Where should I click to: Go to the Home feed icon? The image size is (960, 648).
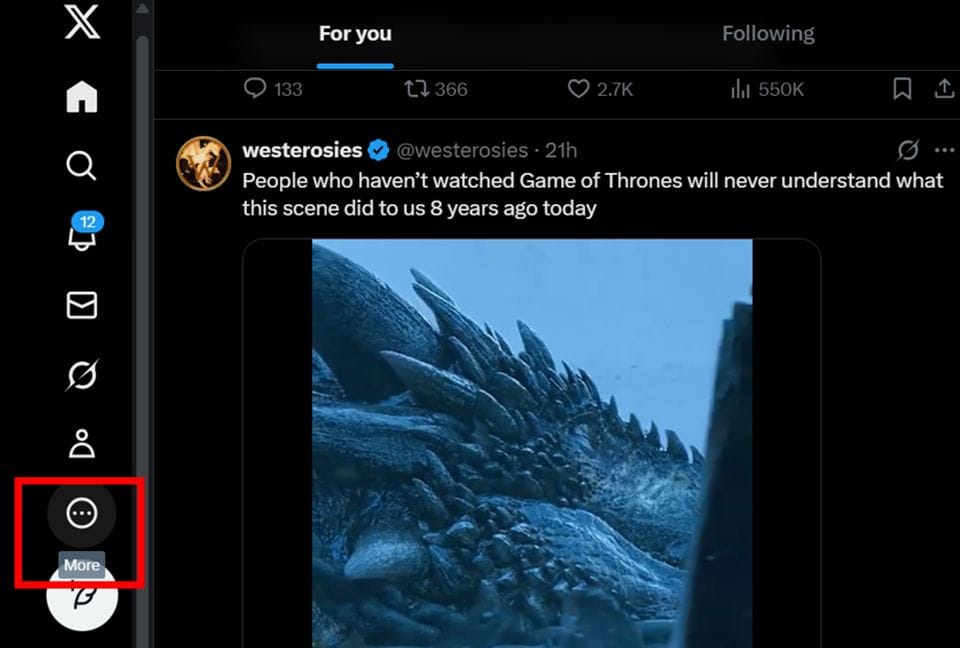82,97
